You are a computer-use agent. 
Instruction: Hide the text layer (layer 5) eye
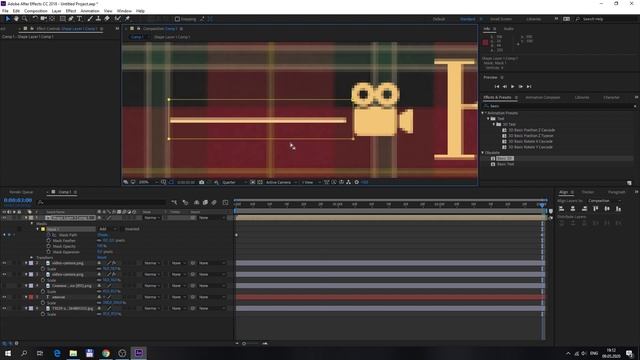(x=4, y=297)
